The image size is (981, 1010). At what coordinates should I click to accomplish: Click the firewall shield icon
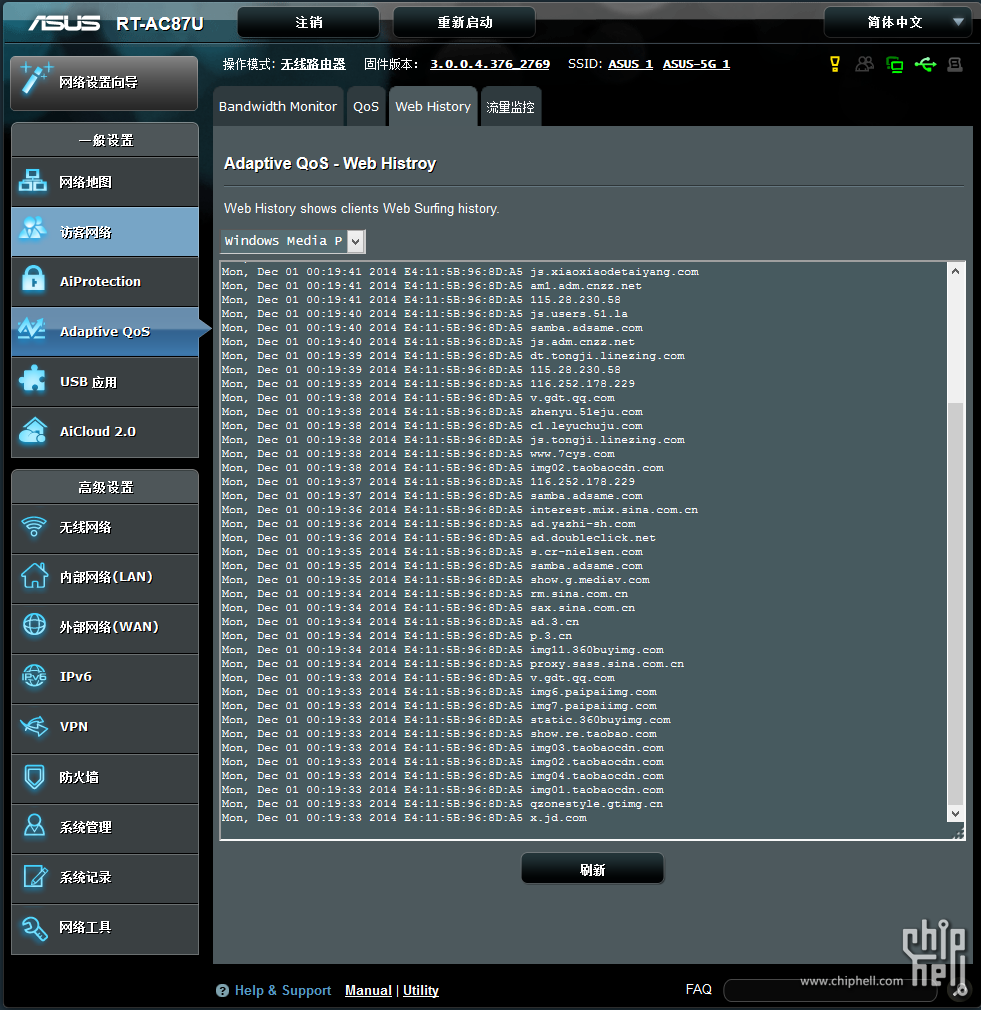[34, 776]
